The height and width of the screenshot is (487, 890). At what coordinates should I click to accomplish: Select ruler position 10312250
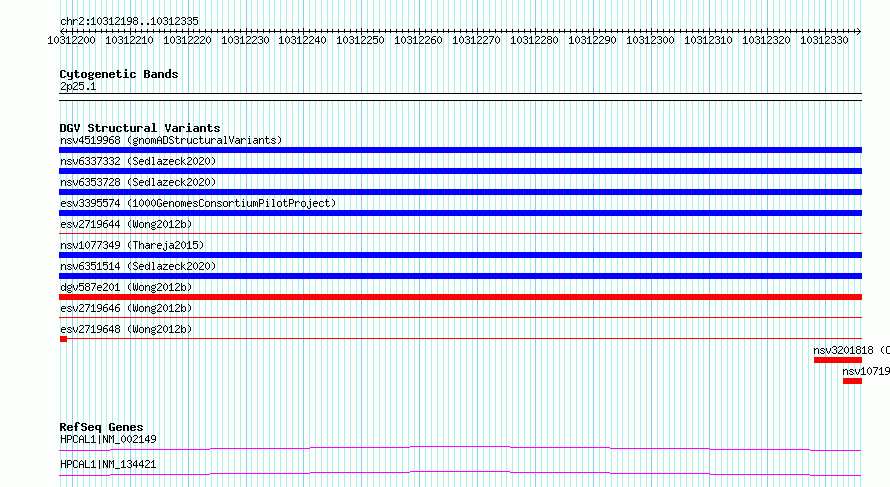[360, 40]
